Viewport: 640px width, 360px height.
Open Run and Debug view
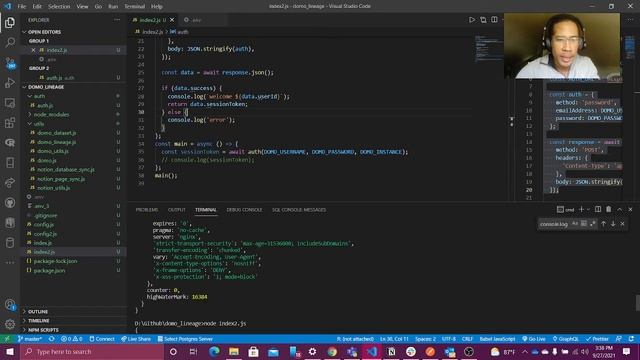pyautogui.click(x=10, y=83)
